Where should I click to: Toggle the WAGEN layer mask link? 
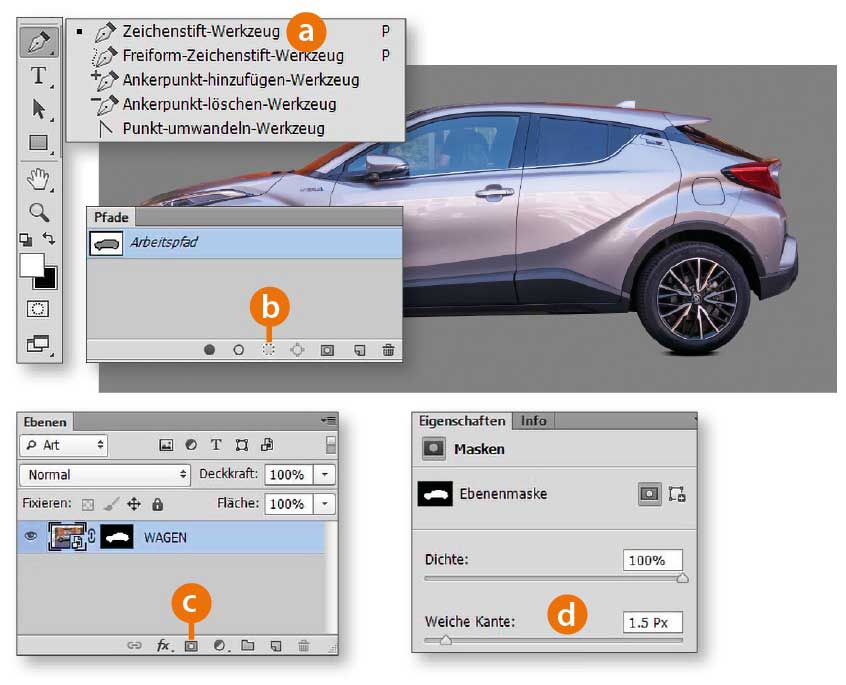[92, 537]
